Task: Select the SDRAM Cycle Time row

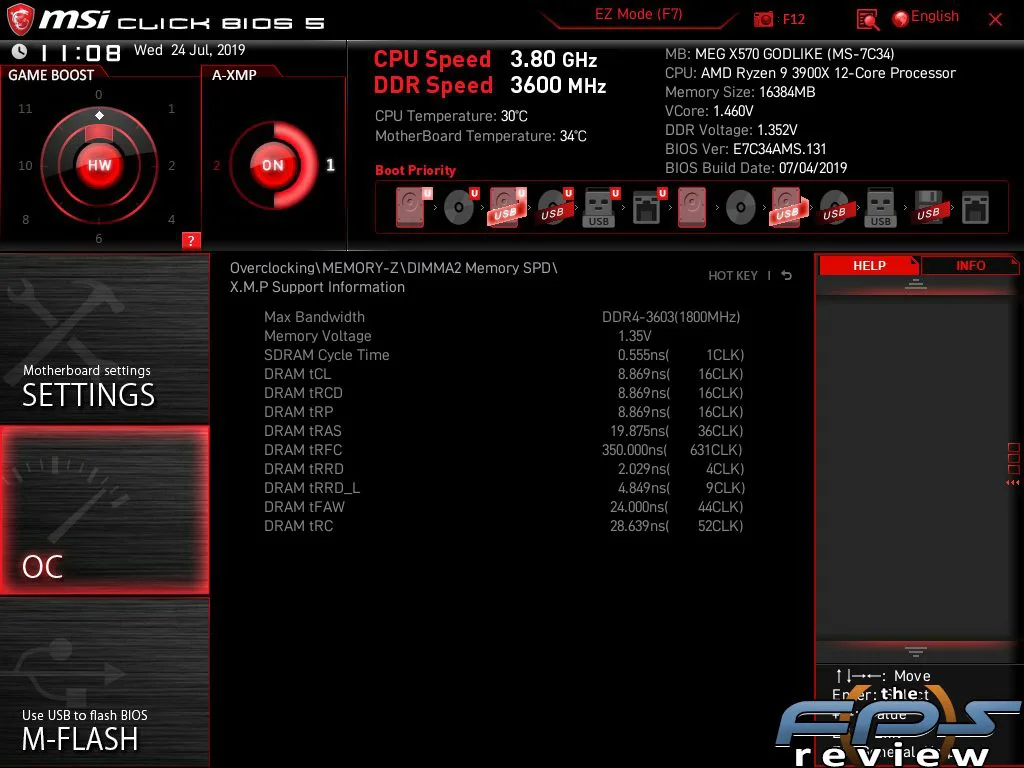Action: (503, 355)
